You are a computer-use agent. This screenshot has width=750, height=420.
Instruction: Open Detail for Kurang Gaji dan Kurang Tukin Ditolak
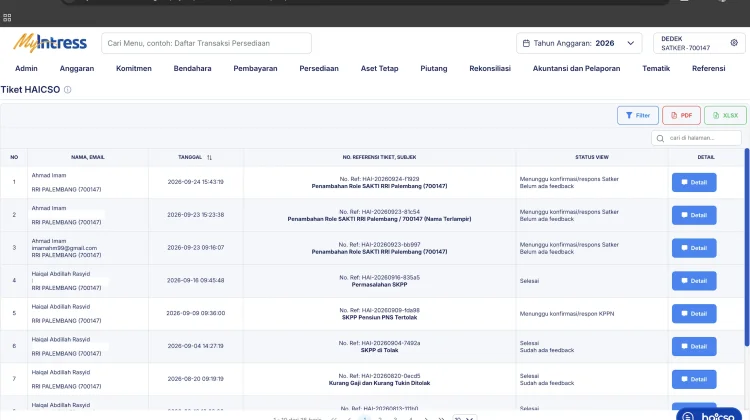tap(694, 379)
